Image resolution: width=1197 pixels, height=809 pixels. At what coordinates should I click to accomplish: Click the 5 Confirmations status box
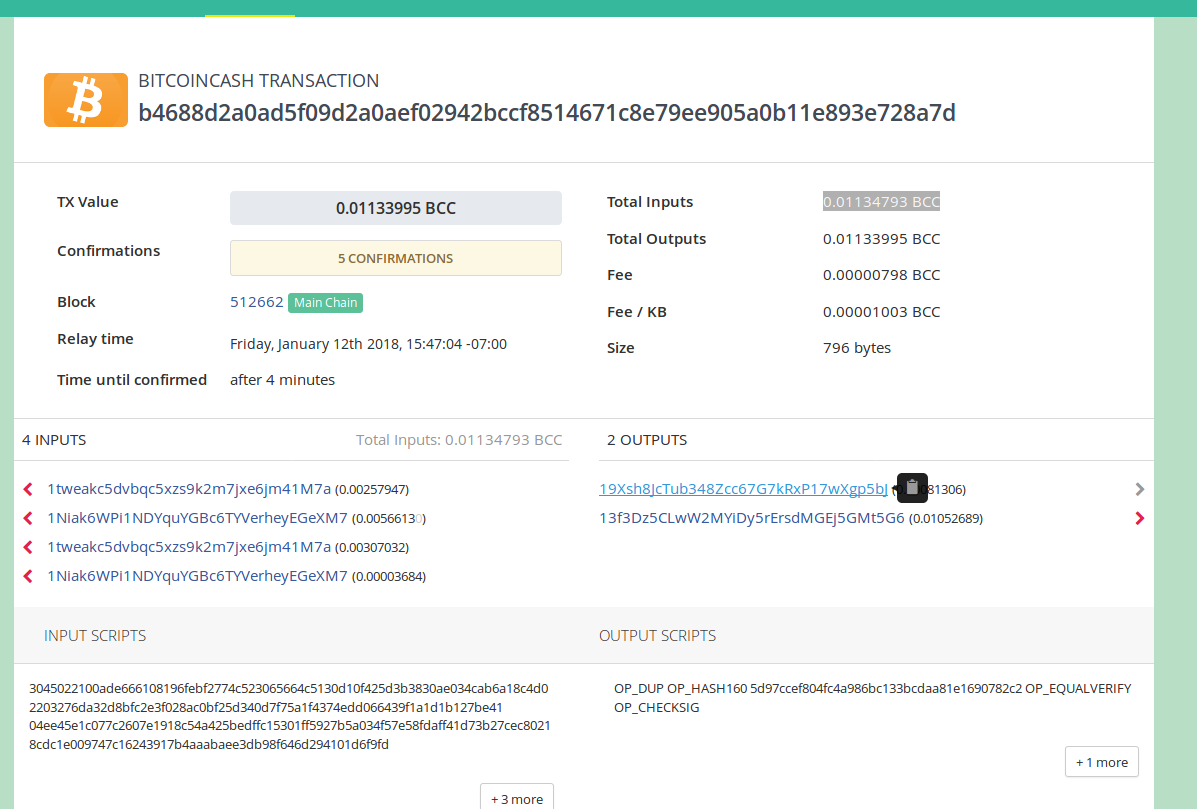395,258
